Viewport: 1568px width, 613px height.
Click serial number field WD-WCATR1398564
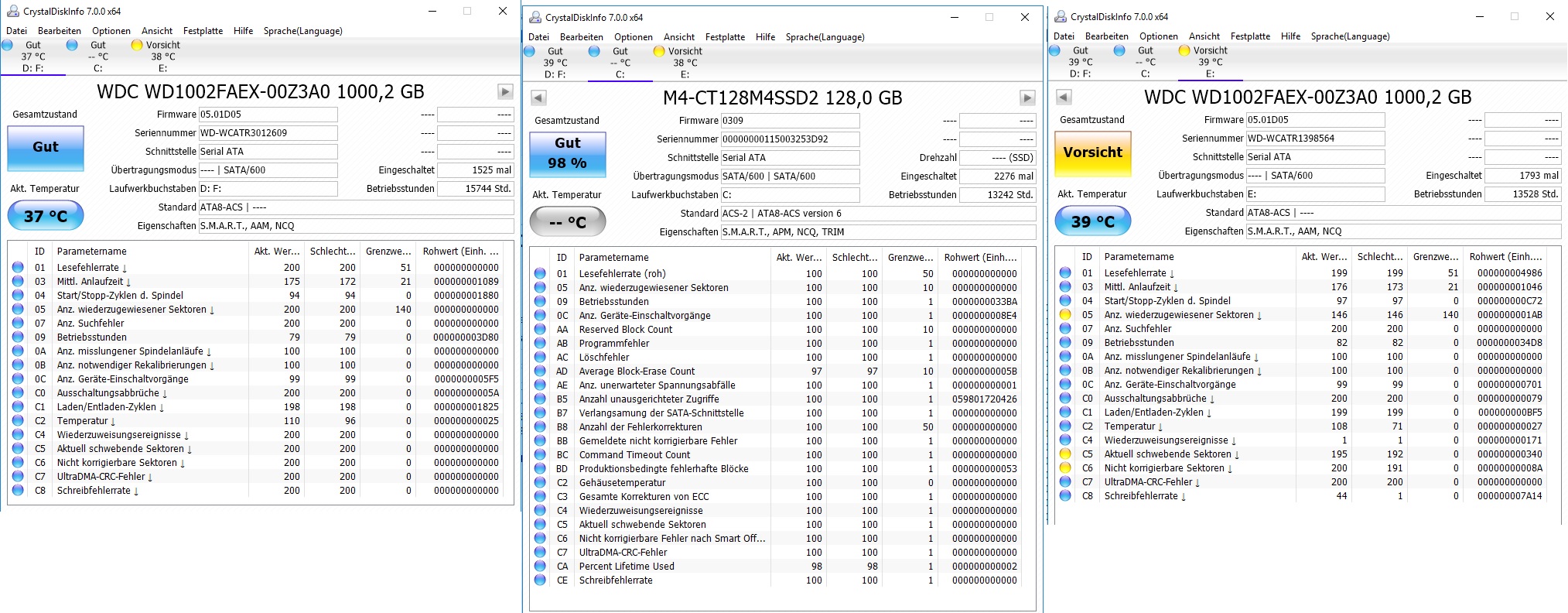1316,139
